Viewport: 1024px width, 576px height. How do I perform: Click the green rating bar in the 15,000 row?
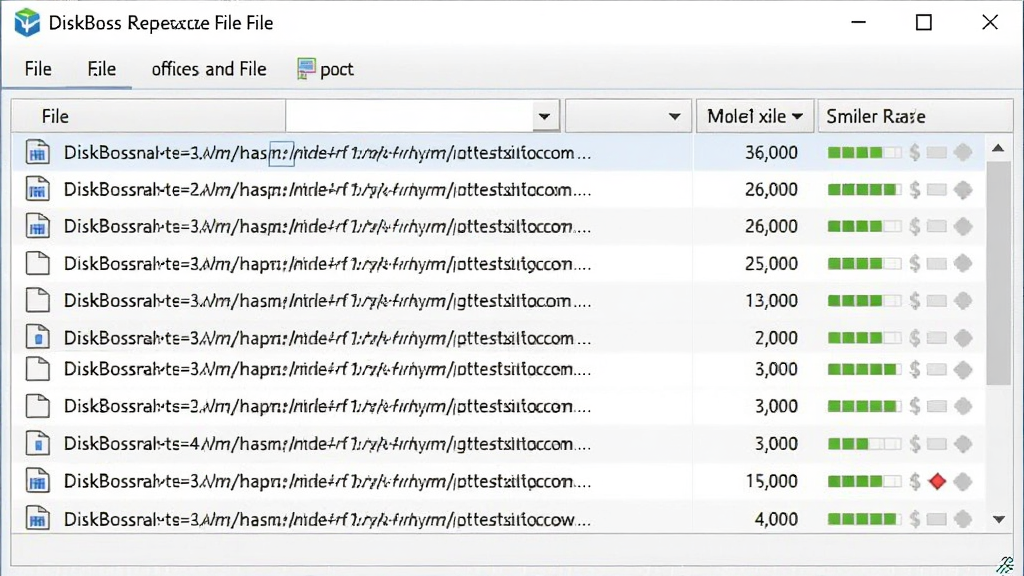[x=864, y=481]
